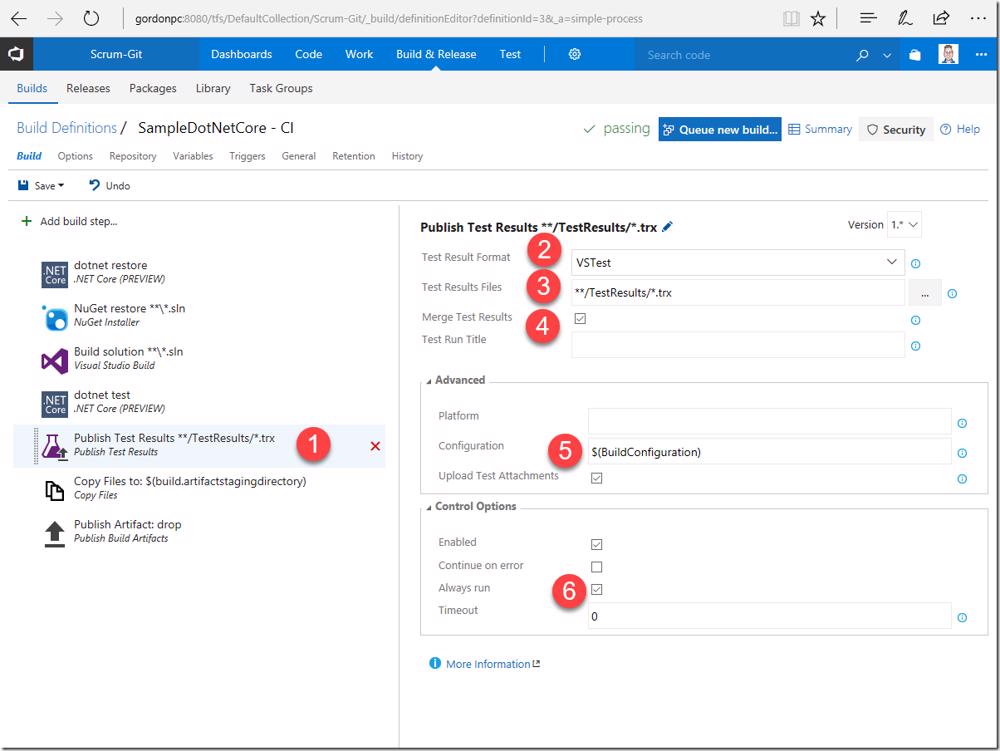The width and height of the screenshot is (1000, 751).
Task: Click info icon for Upload Test Attachments
Action: pyautogui.click(x=962, y=479)
